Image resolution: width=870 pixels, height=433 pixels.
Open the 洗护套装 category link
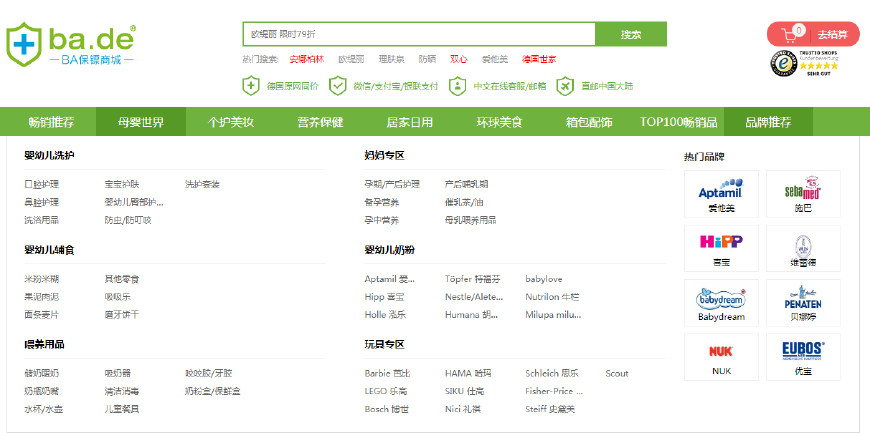point(203,184)
